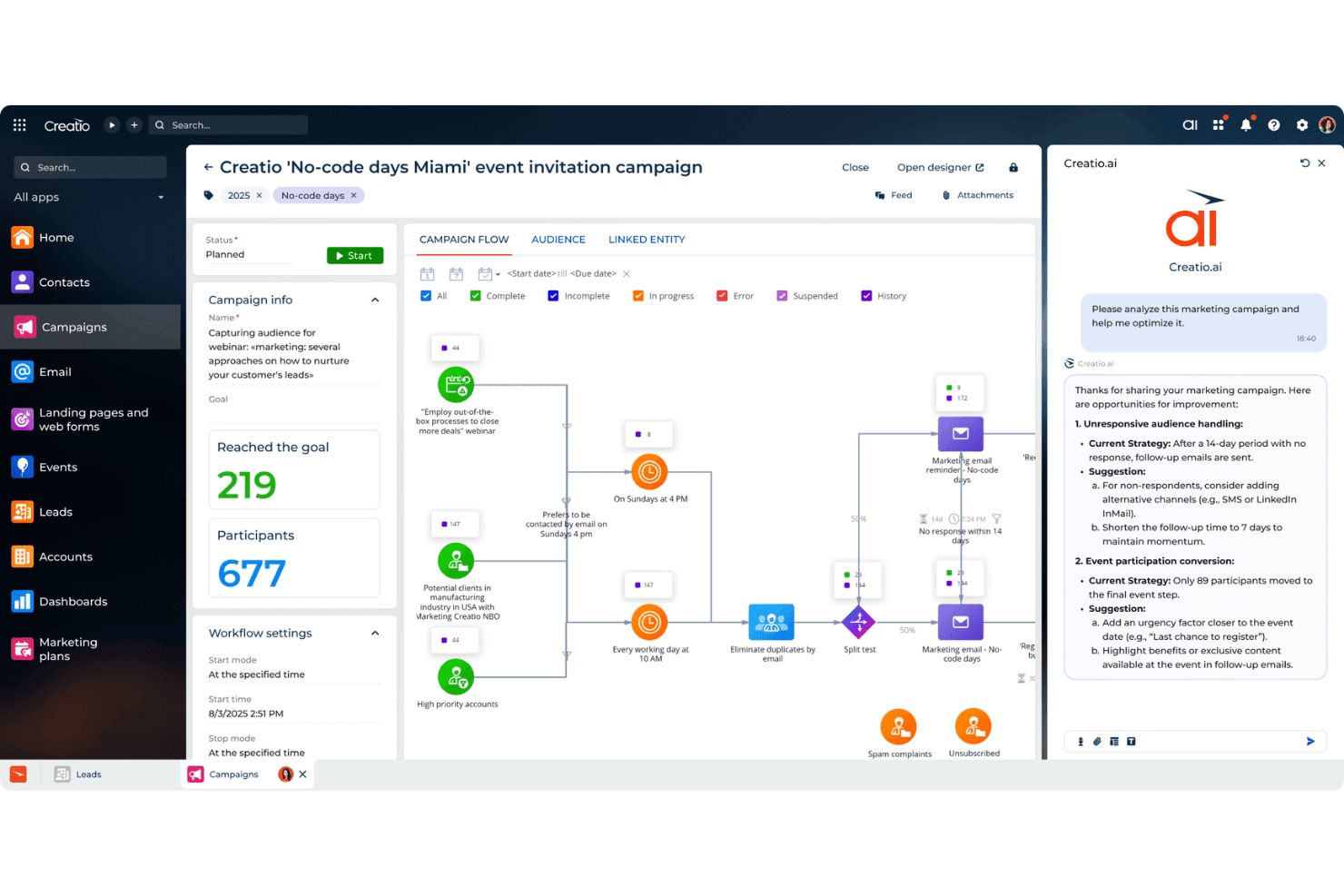Go back using the arrow beside campaign title
This screenshot has width=1344, height=896.
tap(208, 167)
